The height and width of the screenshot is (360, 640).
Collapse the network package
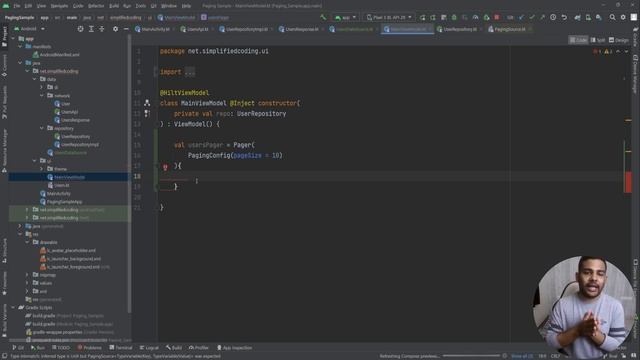click(42, 96)
